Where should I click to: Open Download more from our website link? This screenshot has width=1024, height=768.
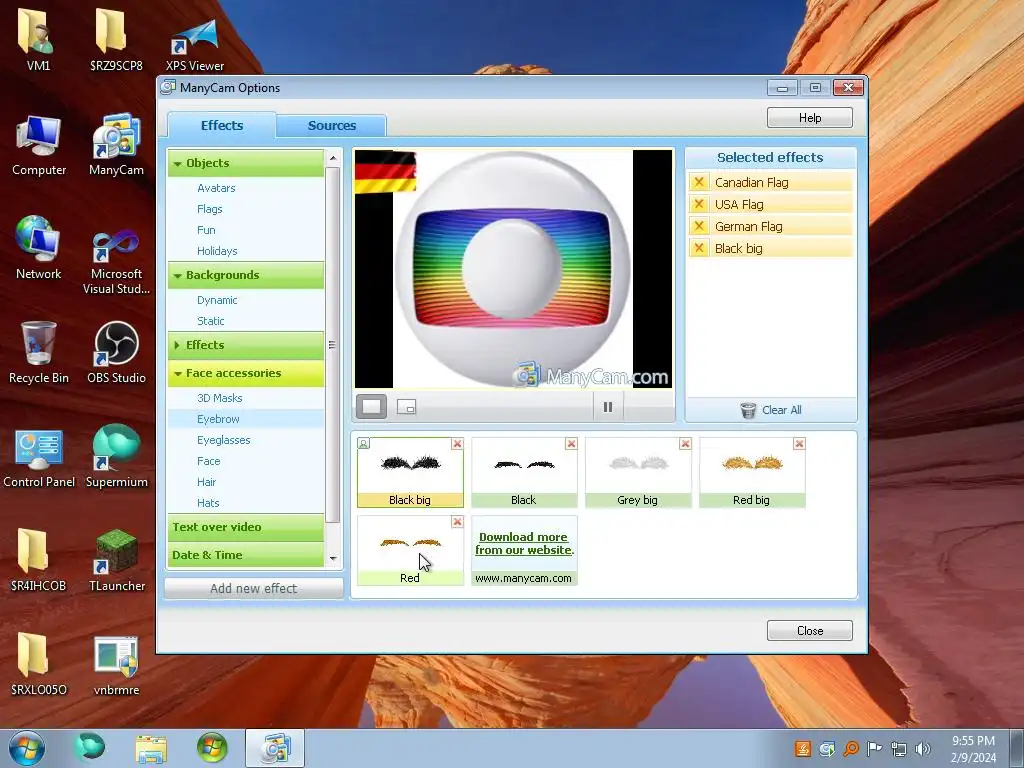(524, 543)
